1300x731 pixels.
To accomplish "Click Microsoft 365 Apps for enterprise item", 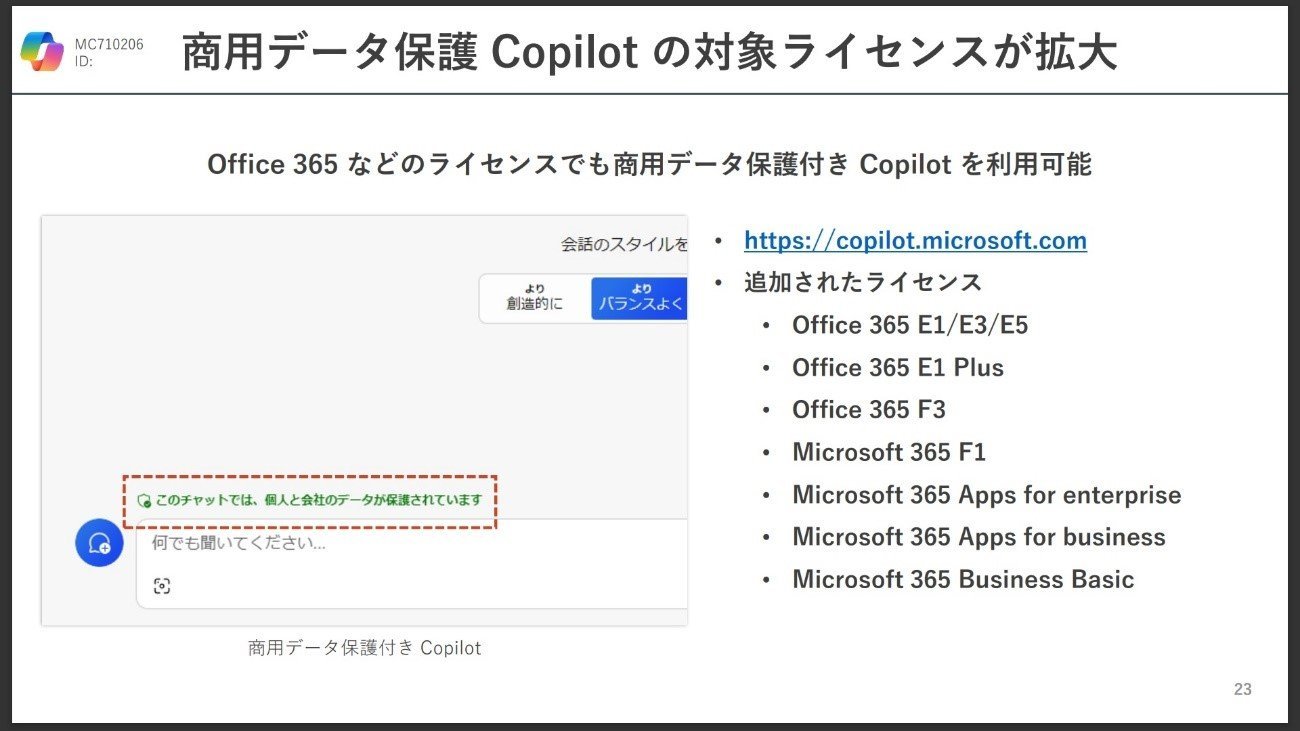I will 986,494.
